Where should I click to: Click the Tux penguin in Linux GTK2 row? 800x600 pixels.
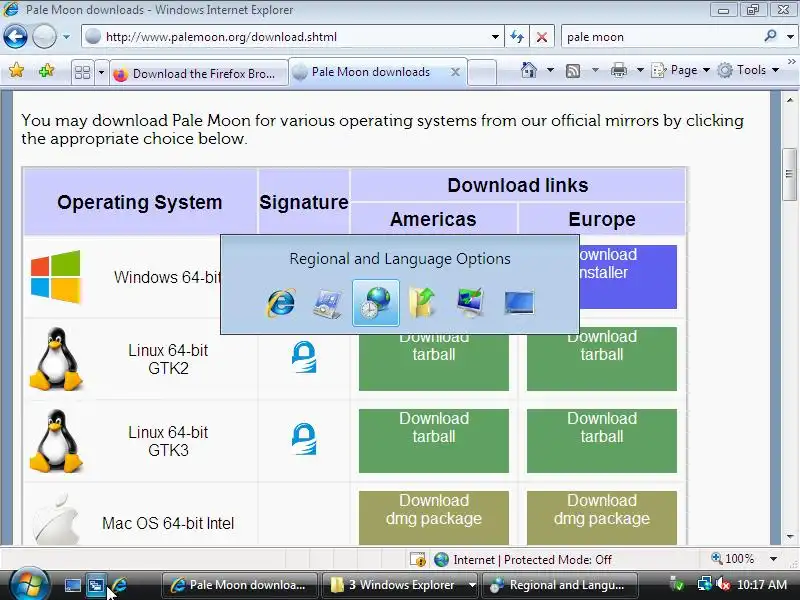coord(56,359)
